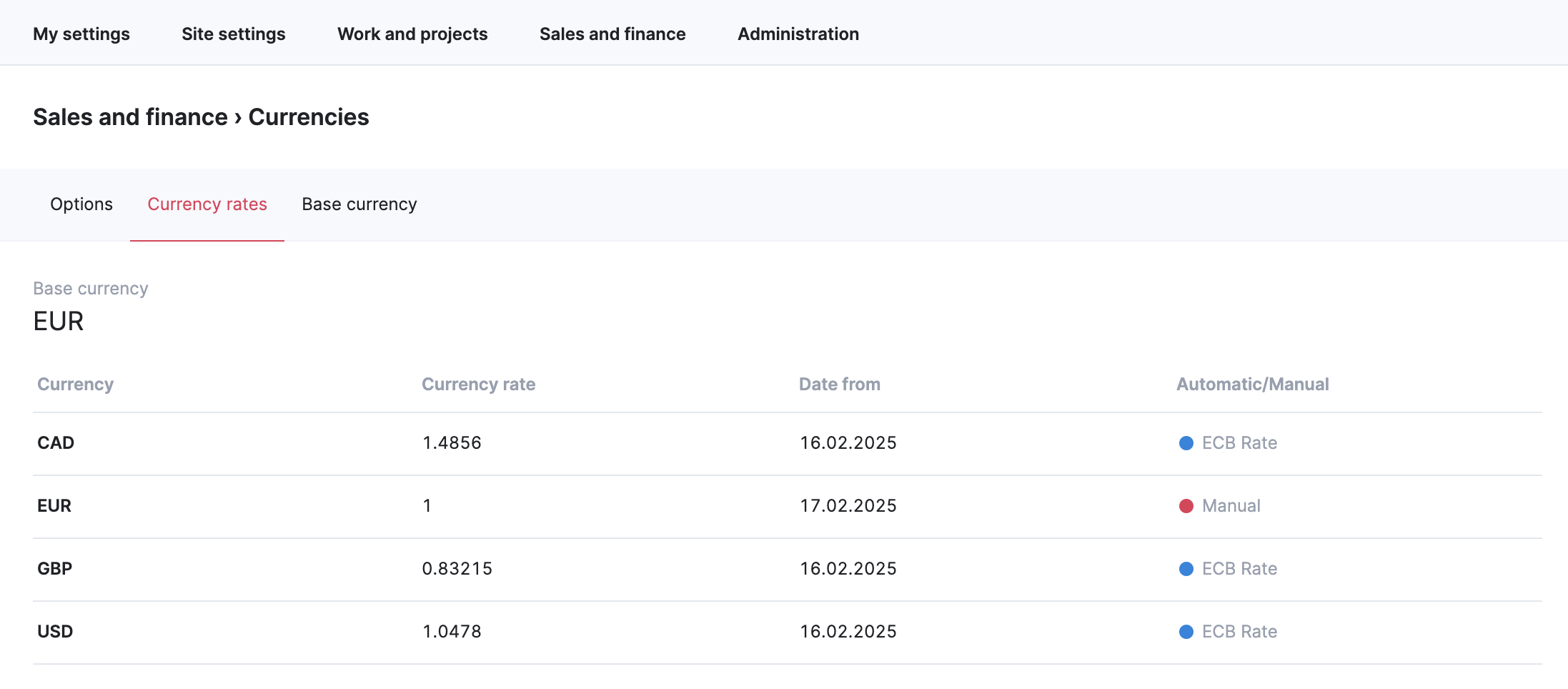This screenshot has height=689, width=1568.
Task: Click the Sales and finance › Currencies heading
Action: click(x=201, y=117)
